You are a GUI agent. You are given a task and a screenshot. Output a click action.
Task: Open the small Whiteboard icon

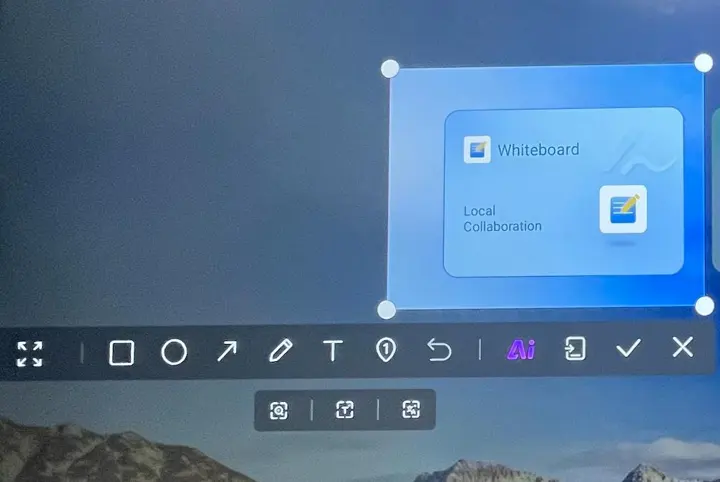pyautogui.click(x=477, y=149)
